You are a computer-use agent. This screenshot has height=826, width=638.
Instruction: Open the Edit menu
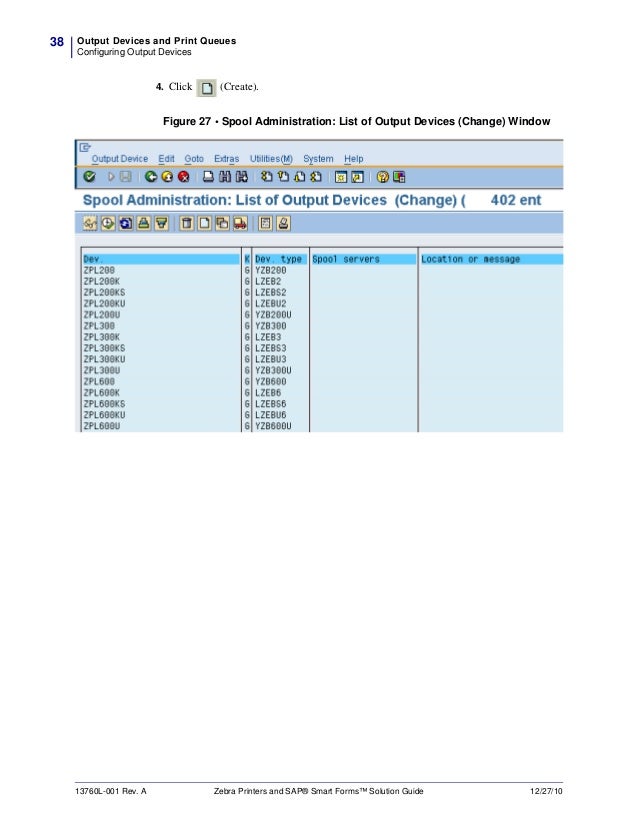click(166, 159)
